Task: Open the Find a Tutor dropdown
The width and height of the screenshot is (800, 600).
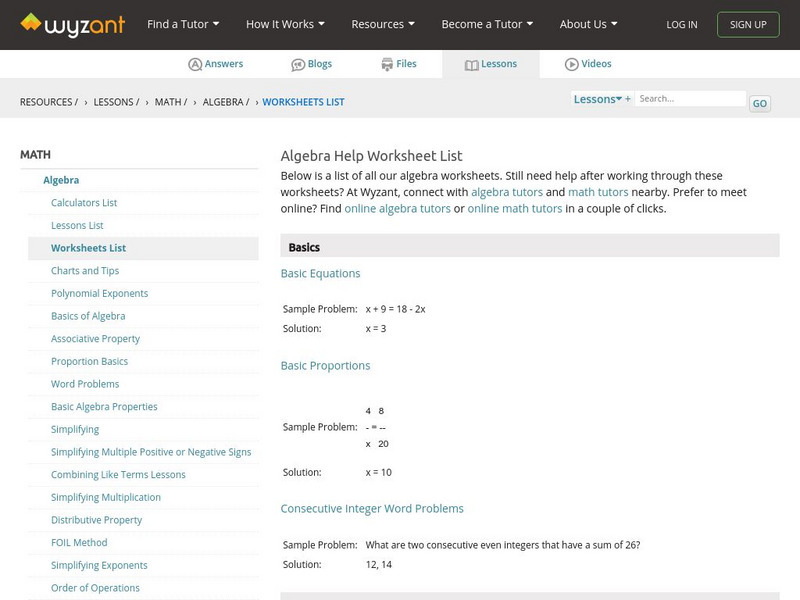Action: point(183,24)
